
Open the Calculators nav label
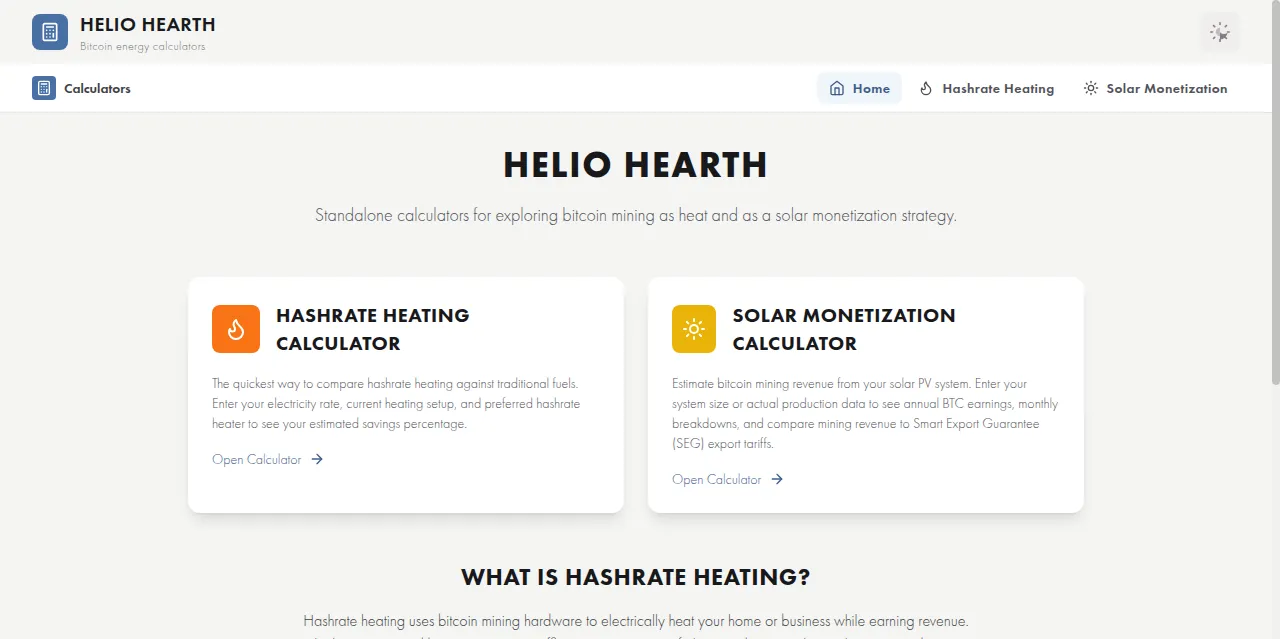(x=97, y=88)
